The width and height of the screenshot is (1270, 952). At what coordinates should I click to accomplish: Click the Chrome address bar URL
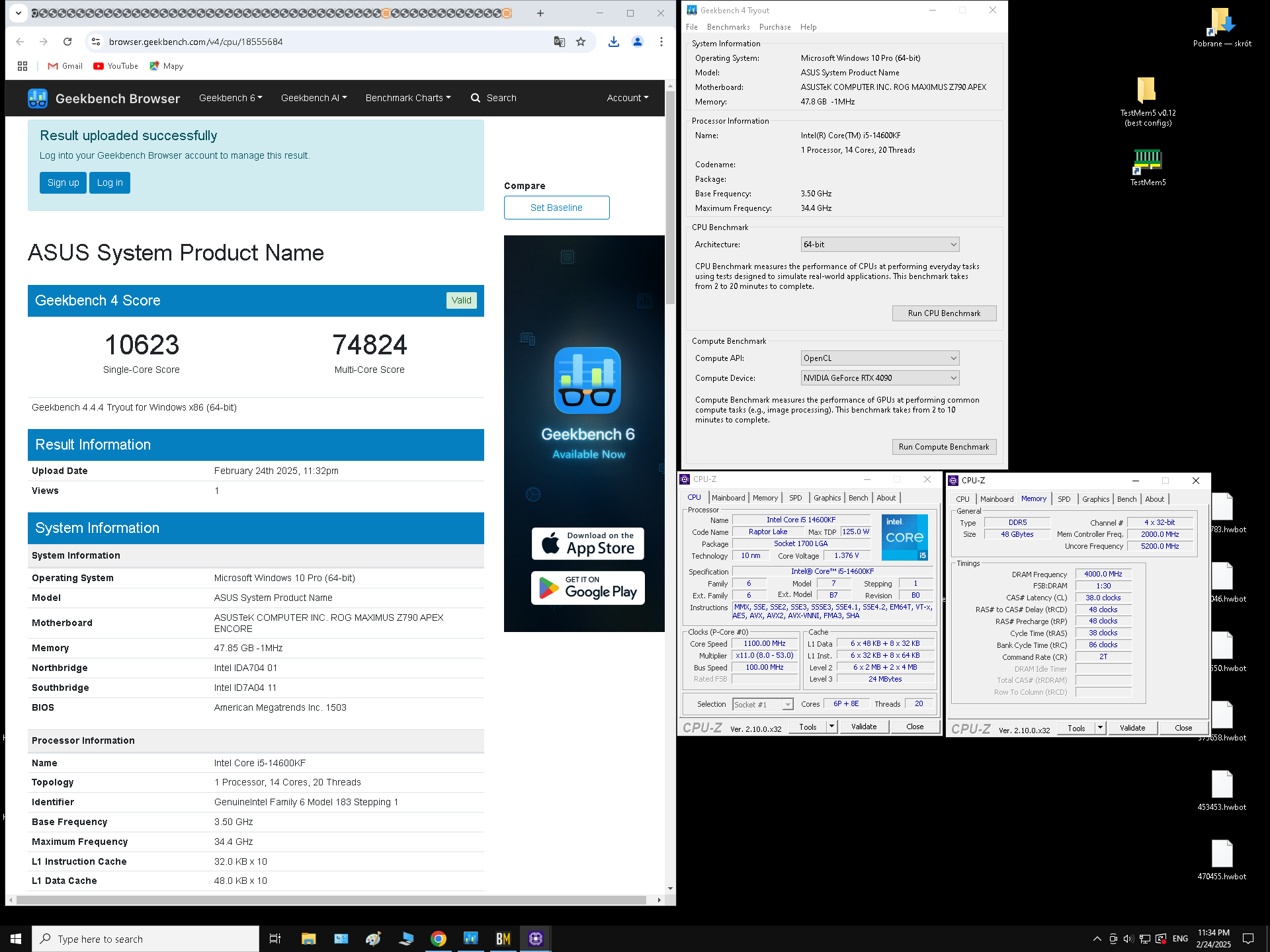point(196,42)
